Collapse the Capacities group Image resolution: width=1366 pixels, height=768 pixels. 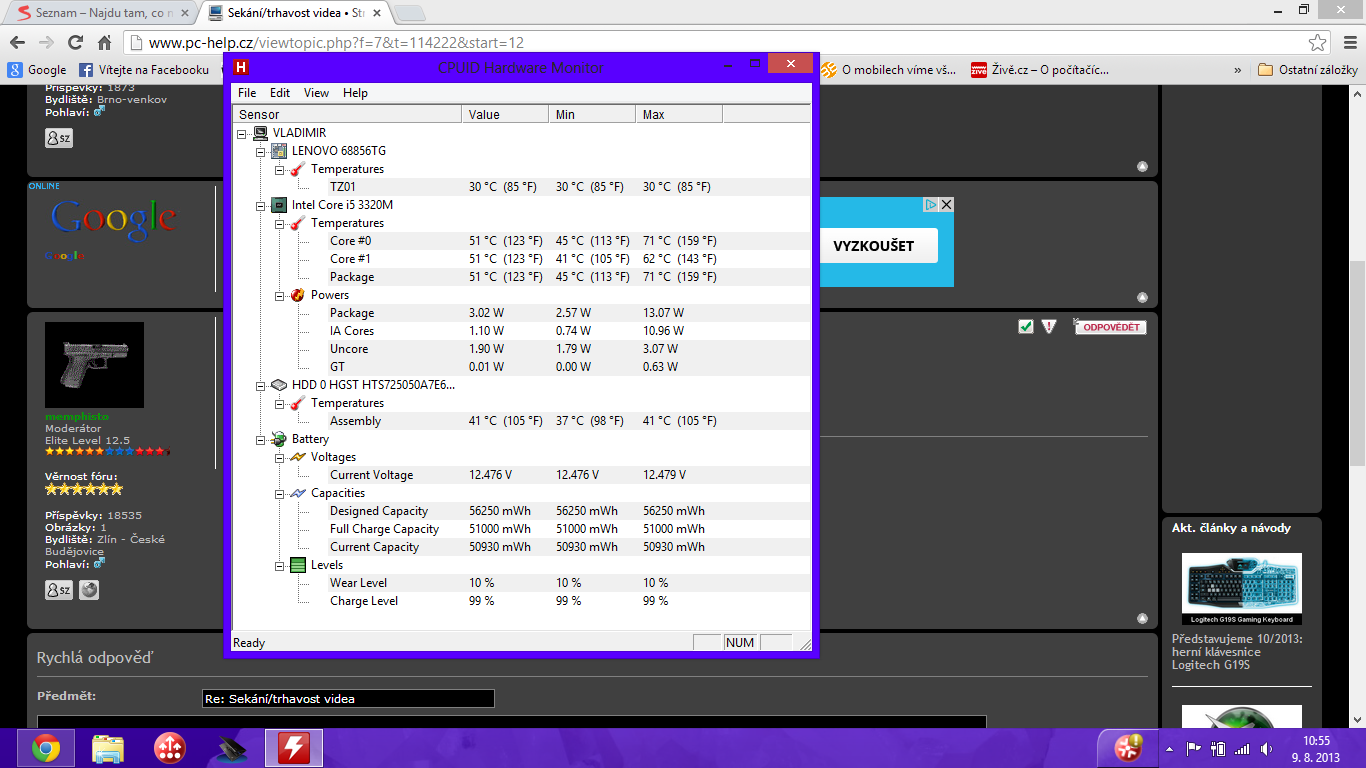coord(280,493)
